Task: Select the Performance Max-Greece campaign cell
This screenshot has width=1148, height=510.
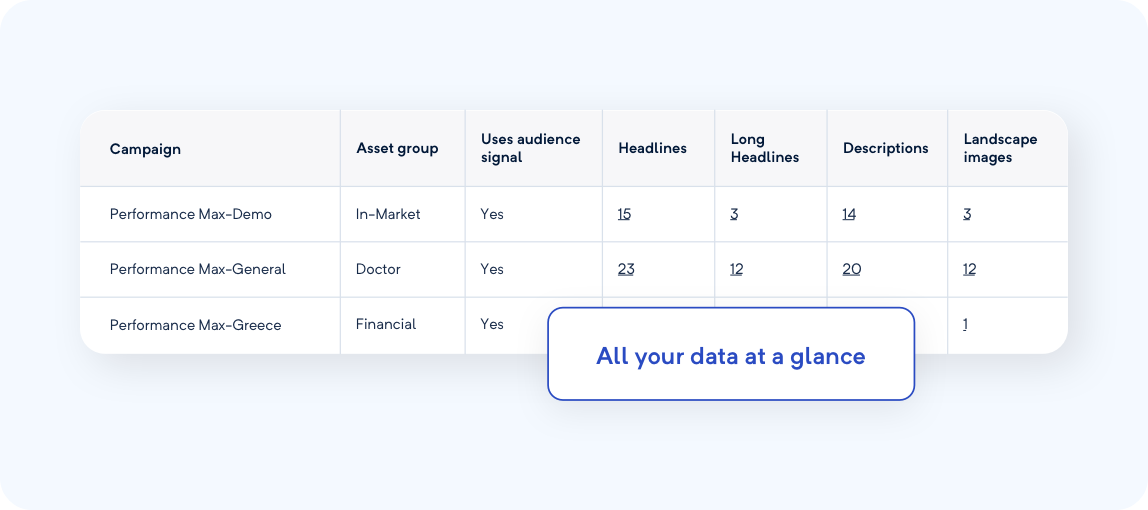Action: coord(195,324)
